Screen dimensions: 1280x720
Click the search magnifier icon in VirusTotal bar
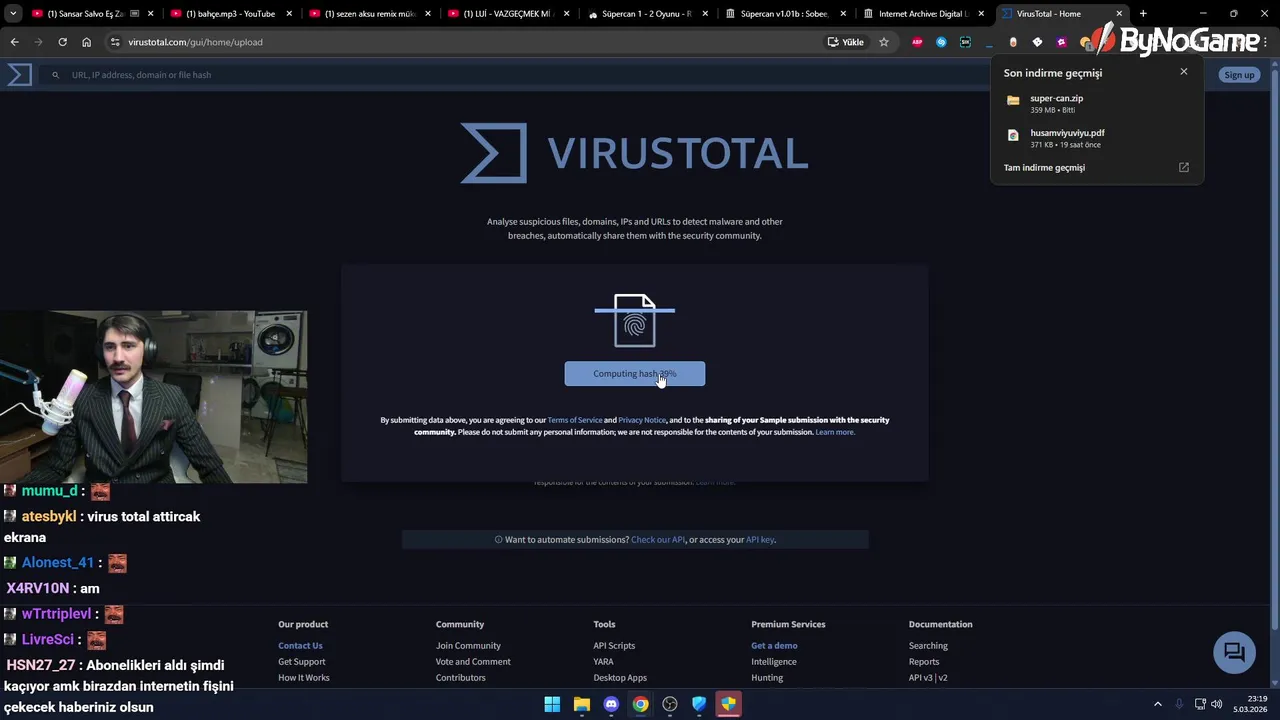click(56, 75)
